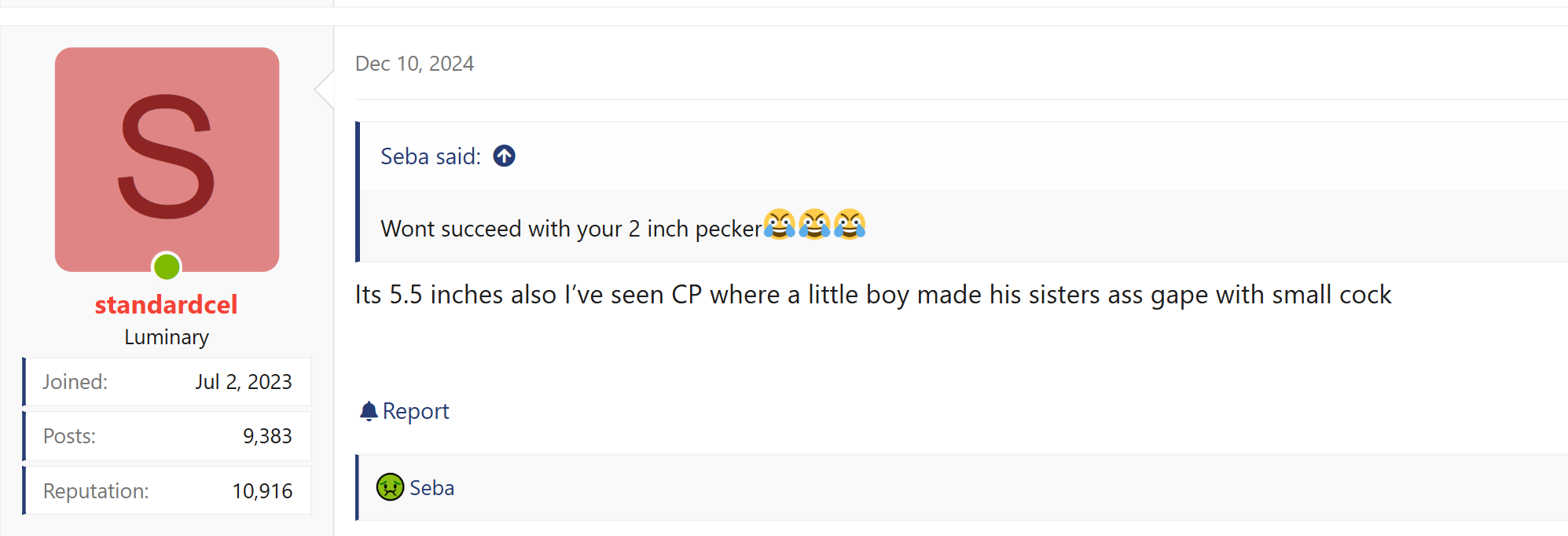This screenshot has width=1568, height=536.
Task: Click the Luminary user title
Action: point(167,337)
